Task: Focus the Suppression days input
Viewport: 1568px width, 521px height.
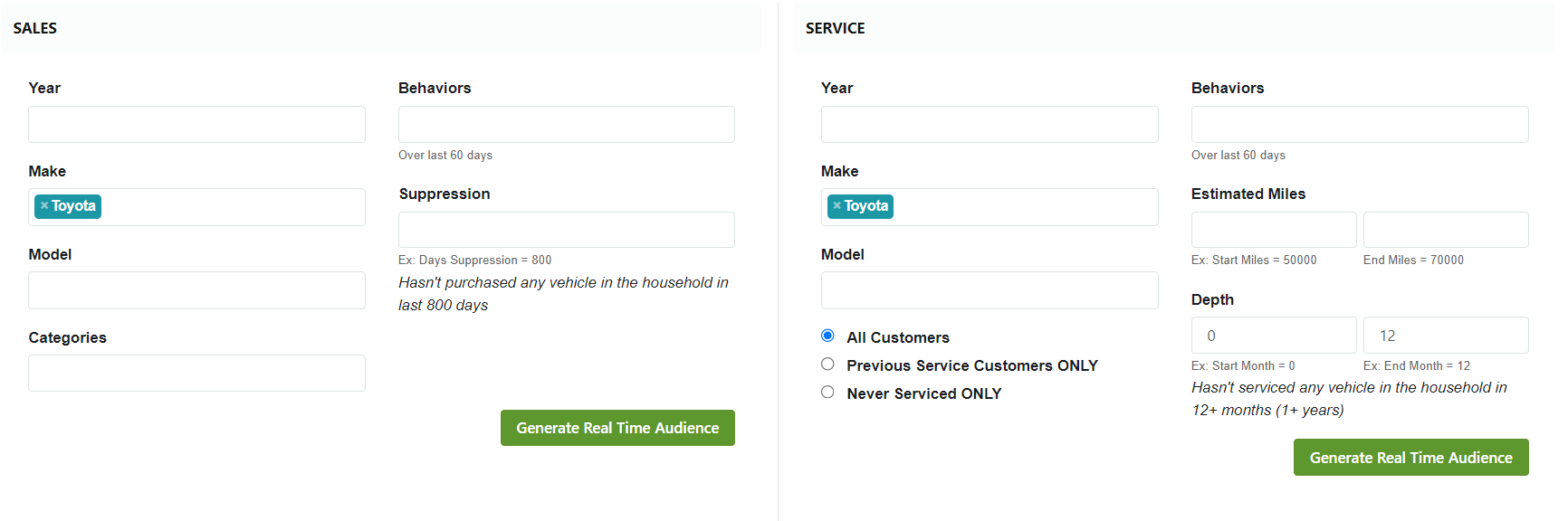Action: click(566, 230)
